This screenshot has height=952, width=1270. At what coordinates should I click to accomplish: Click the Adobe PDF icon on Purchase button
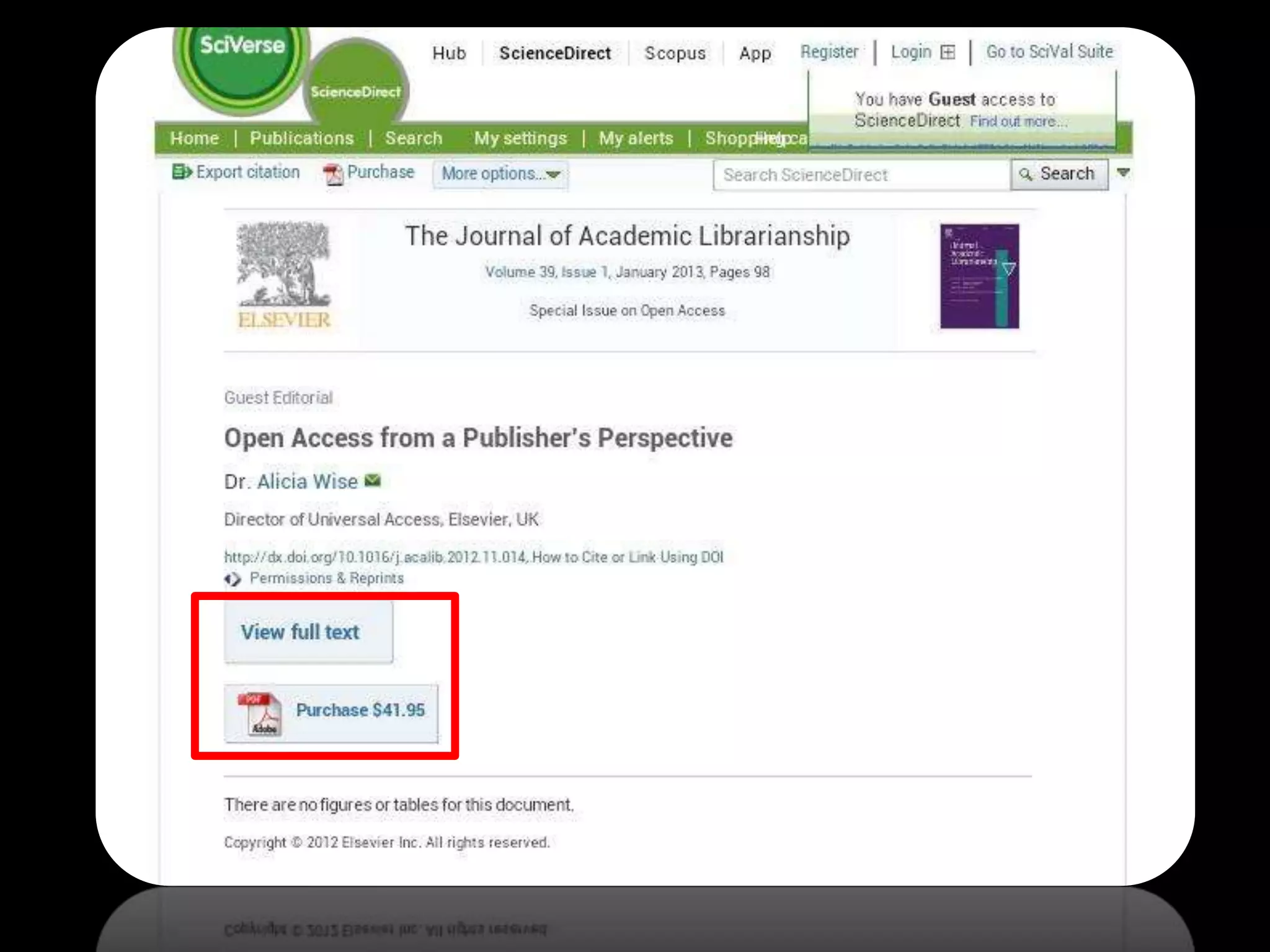pos(260,713)
